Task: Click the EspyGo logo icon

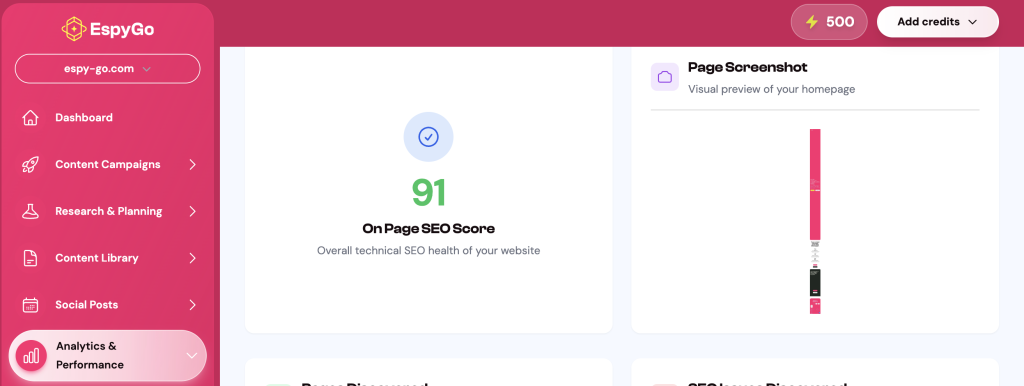Action: 74,29
